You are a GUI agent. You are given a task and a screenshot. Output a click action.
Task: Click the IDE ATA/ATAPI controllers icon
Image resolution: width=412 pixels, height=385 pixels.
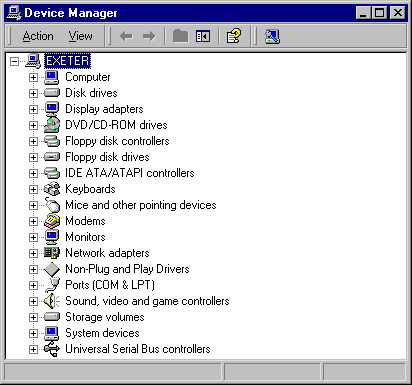52,173
